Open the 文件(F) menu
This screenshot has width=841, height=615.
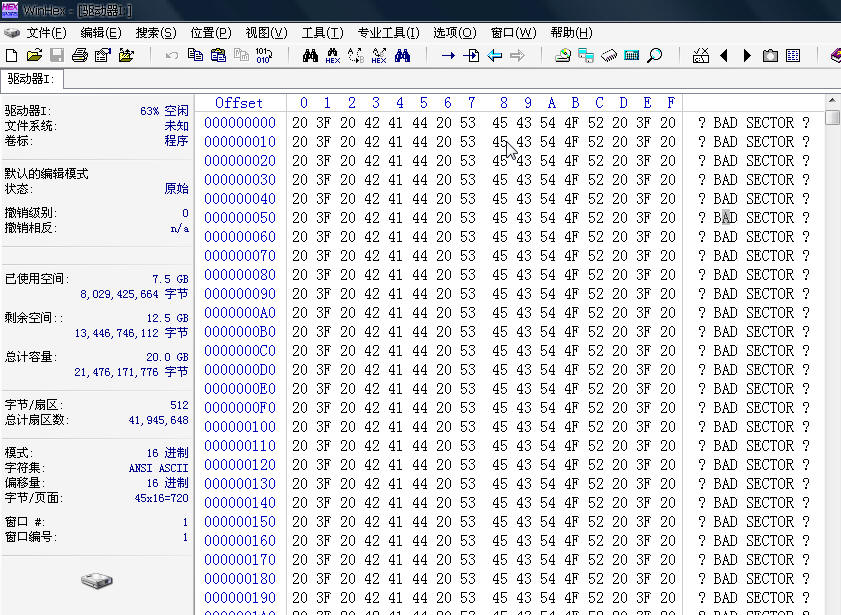click(46, 33)
